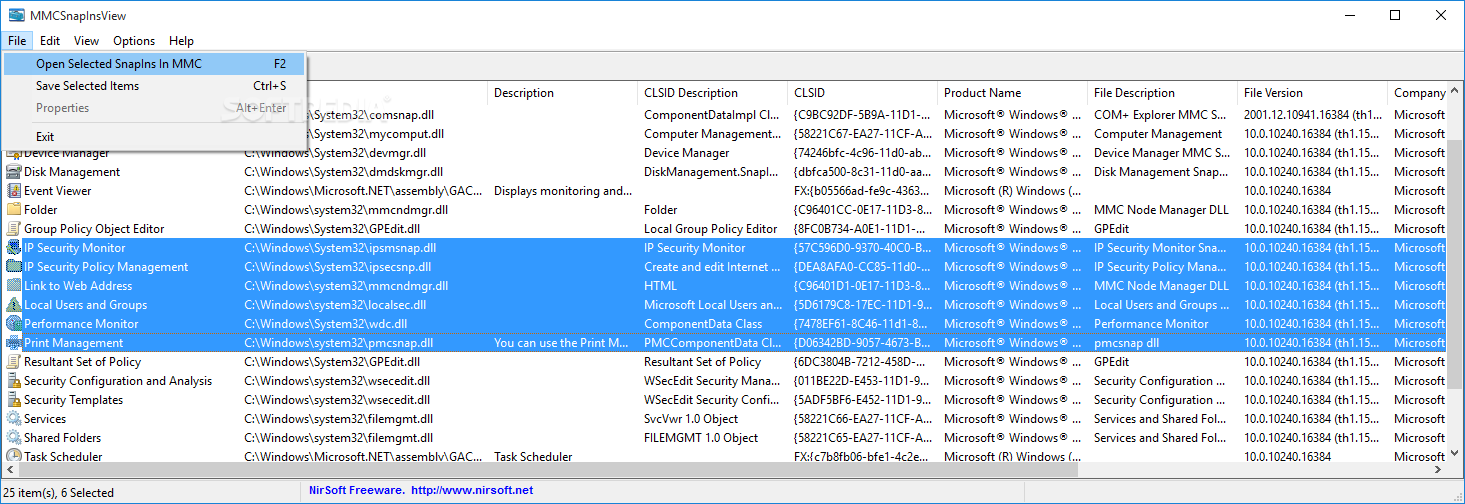Open the Edit menu

[50, 41]
